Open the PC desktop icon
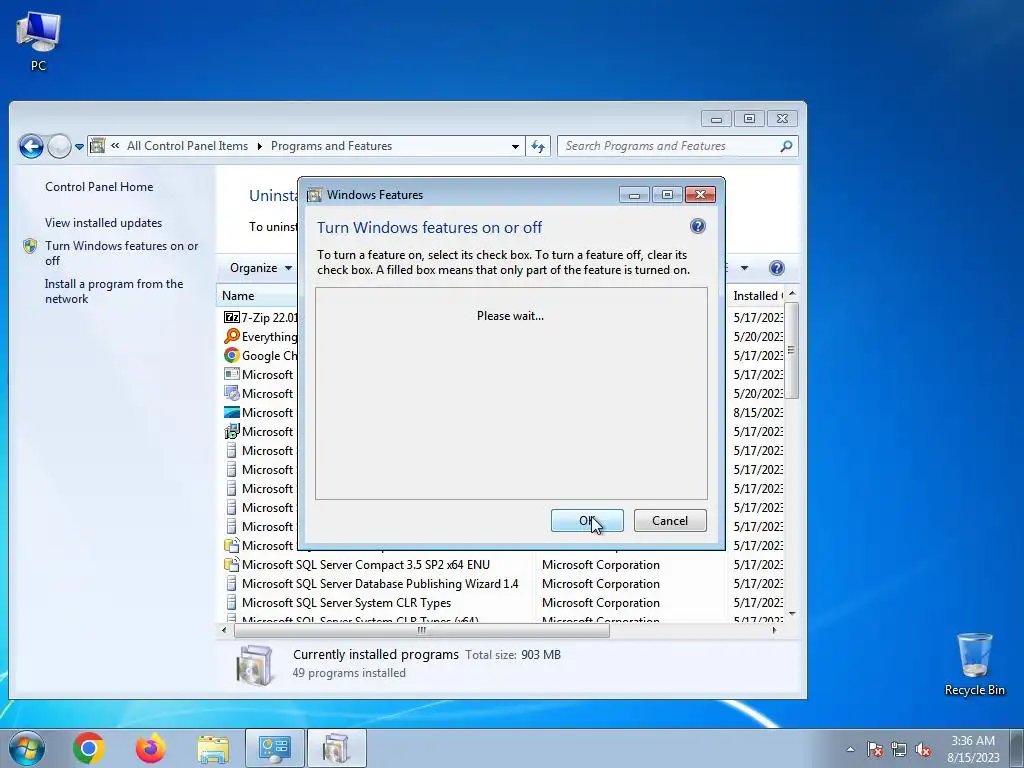 (39, 40)
